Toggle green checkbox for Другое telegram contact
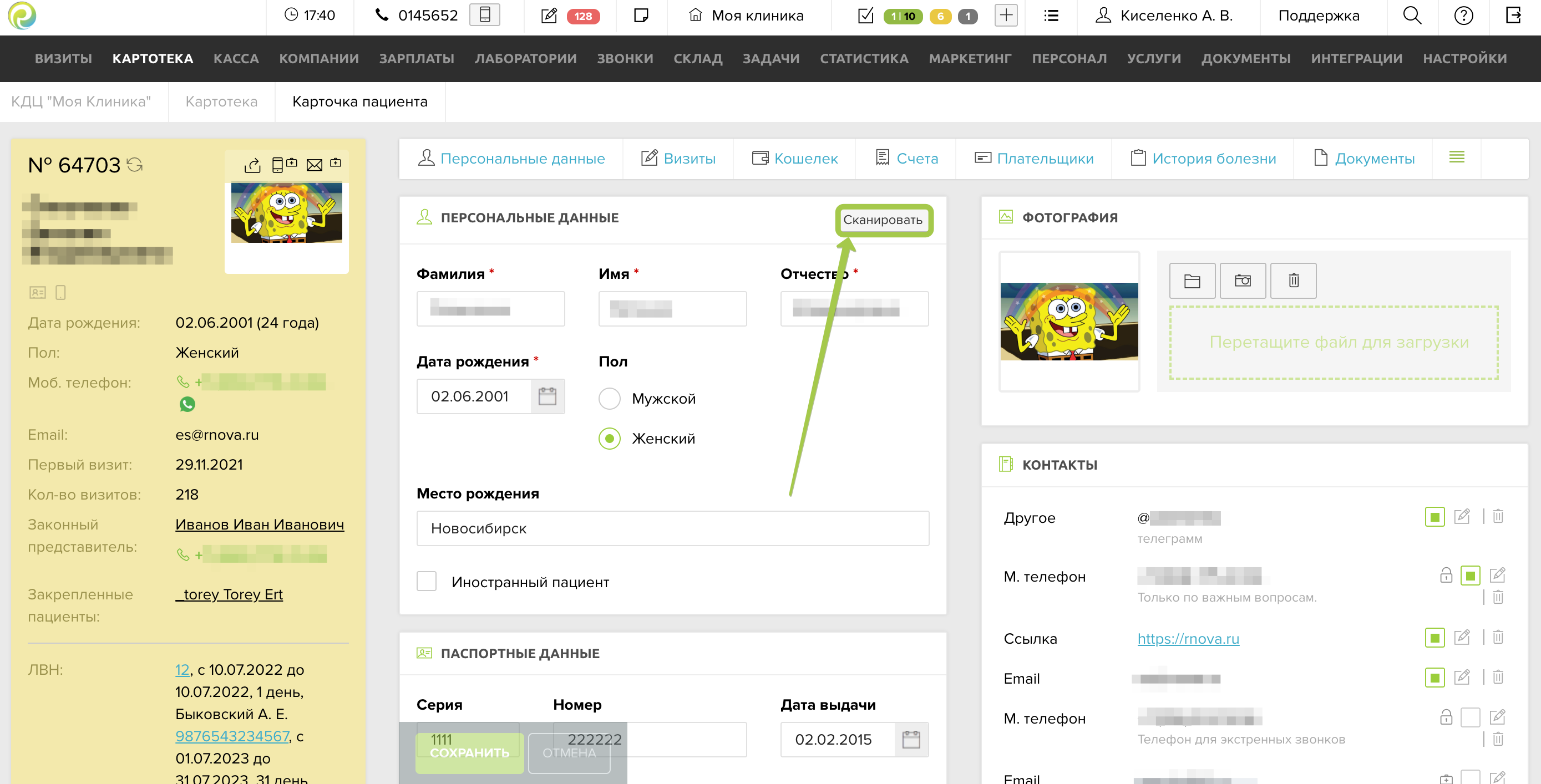Image resolution: width=1541 pixels, height=784 pixels. coord(1435,517)
